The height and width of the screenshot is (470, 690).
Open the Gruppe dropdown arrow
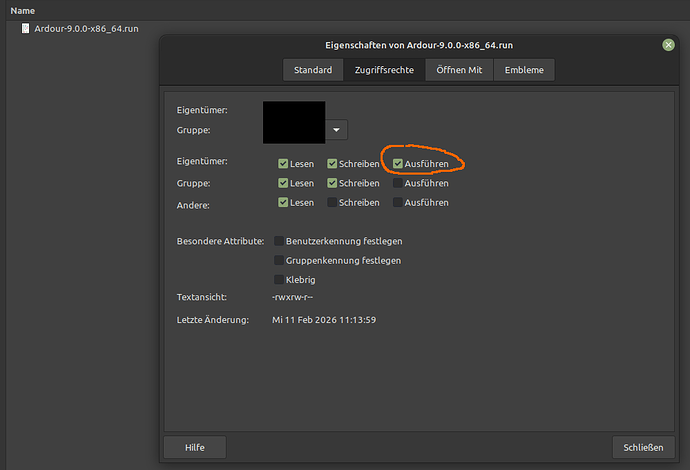336,130
